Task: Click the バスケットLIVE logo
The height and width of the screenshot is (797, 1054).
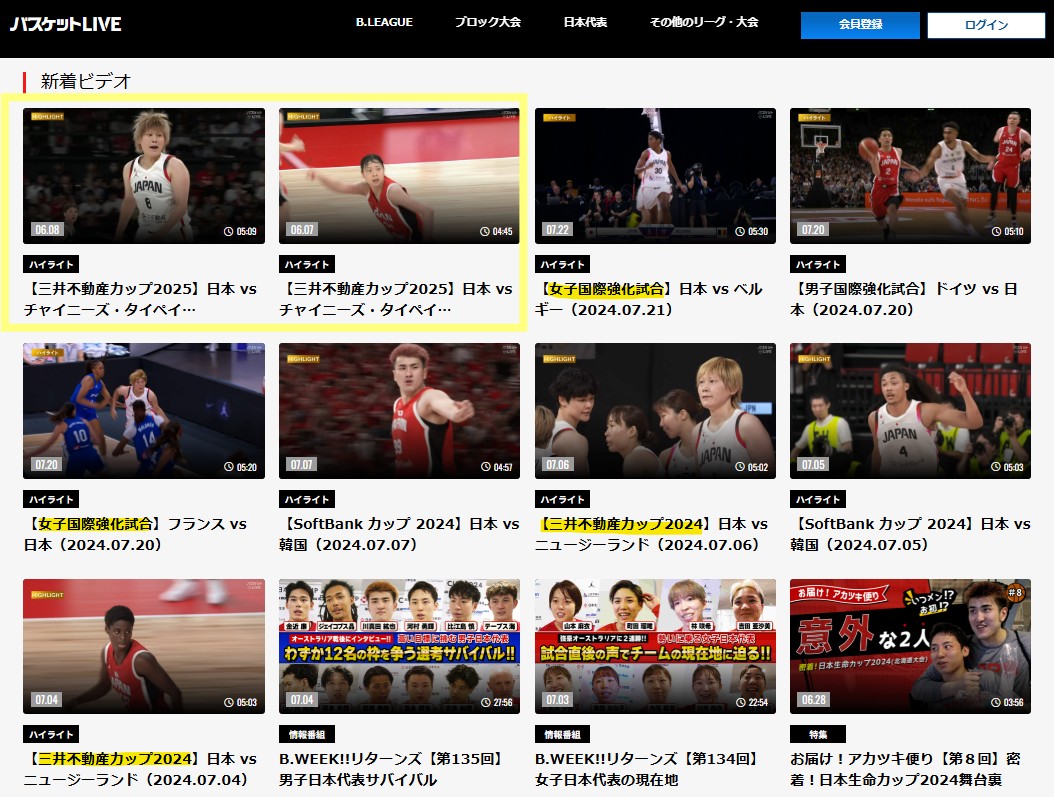Action: (65, 24)
